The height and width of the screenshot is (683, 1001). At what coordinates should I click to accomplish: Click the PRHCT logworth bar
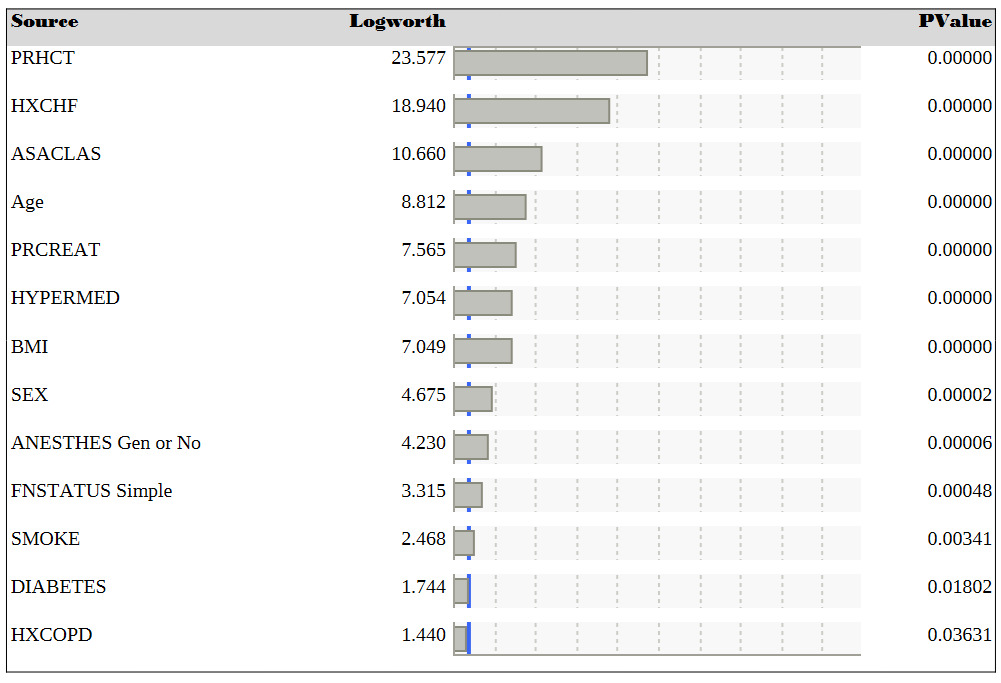click(550, 63)
